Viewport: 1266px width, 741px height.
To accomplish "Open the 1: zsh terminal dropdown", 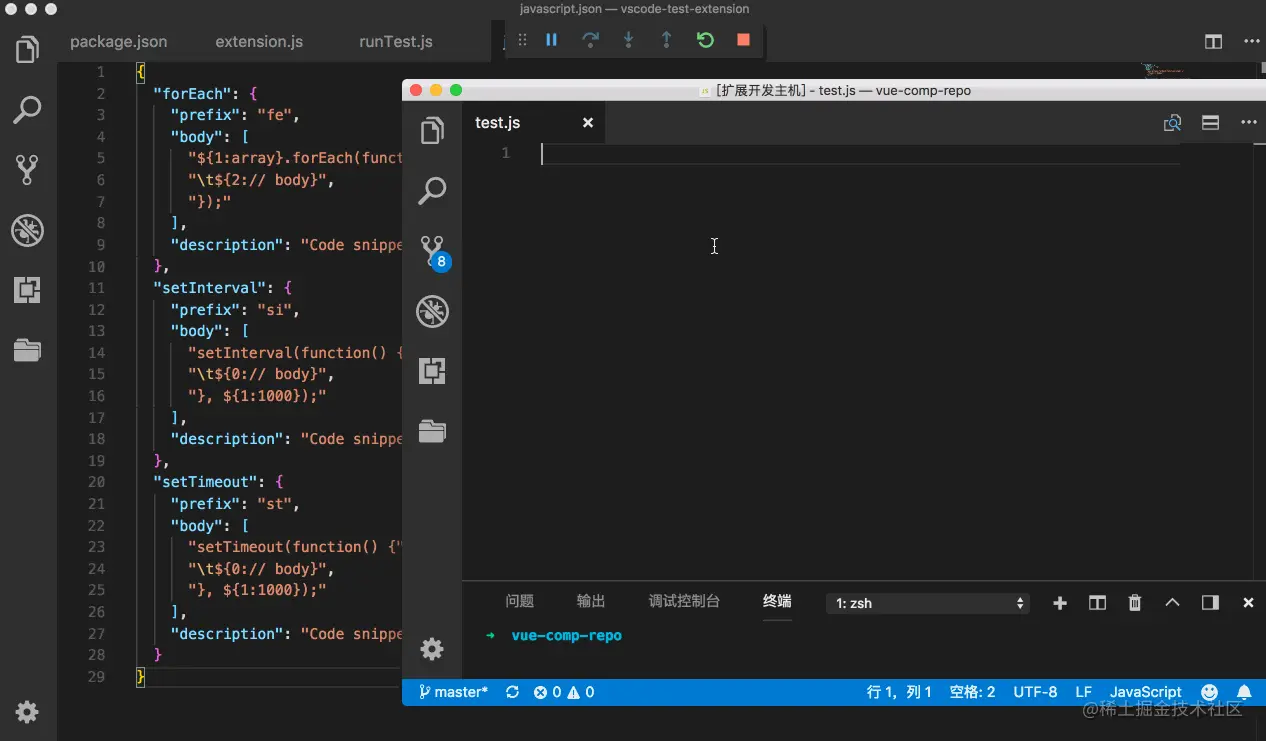I will (928, 603).
